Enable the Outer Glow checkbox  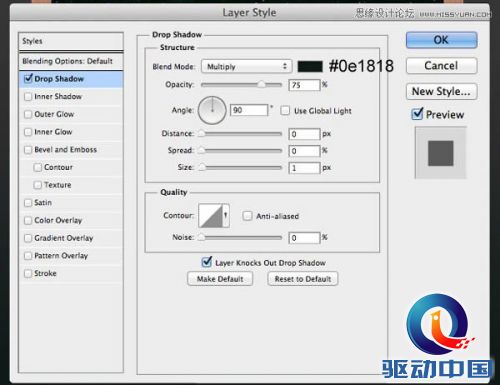click(x=28, y=114)
